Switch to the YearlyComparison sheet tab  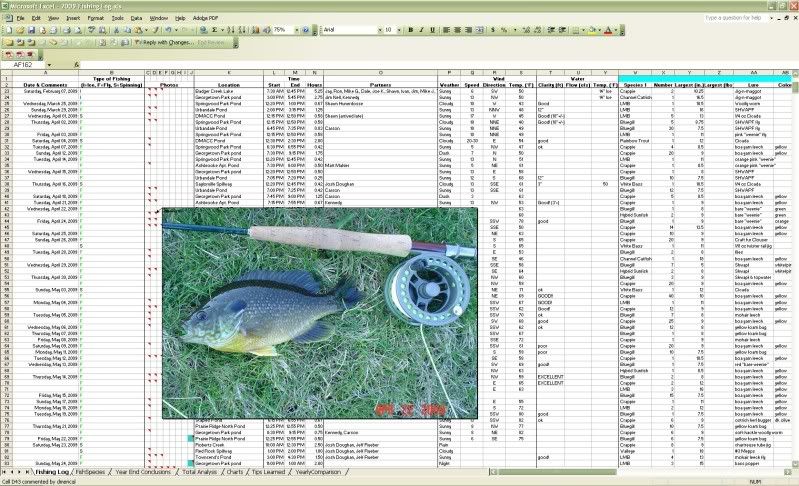point(318,472)
